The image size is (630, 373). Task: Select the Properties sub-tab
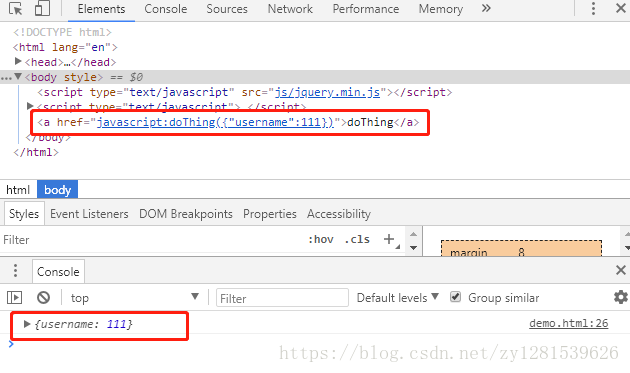coord(270,214)
